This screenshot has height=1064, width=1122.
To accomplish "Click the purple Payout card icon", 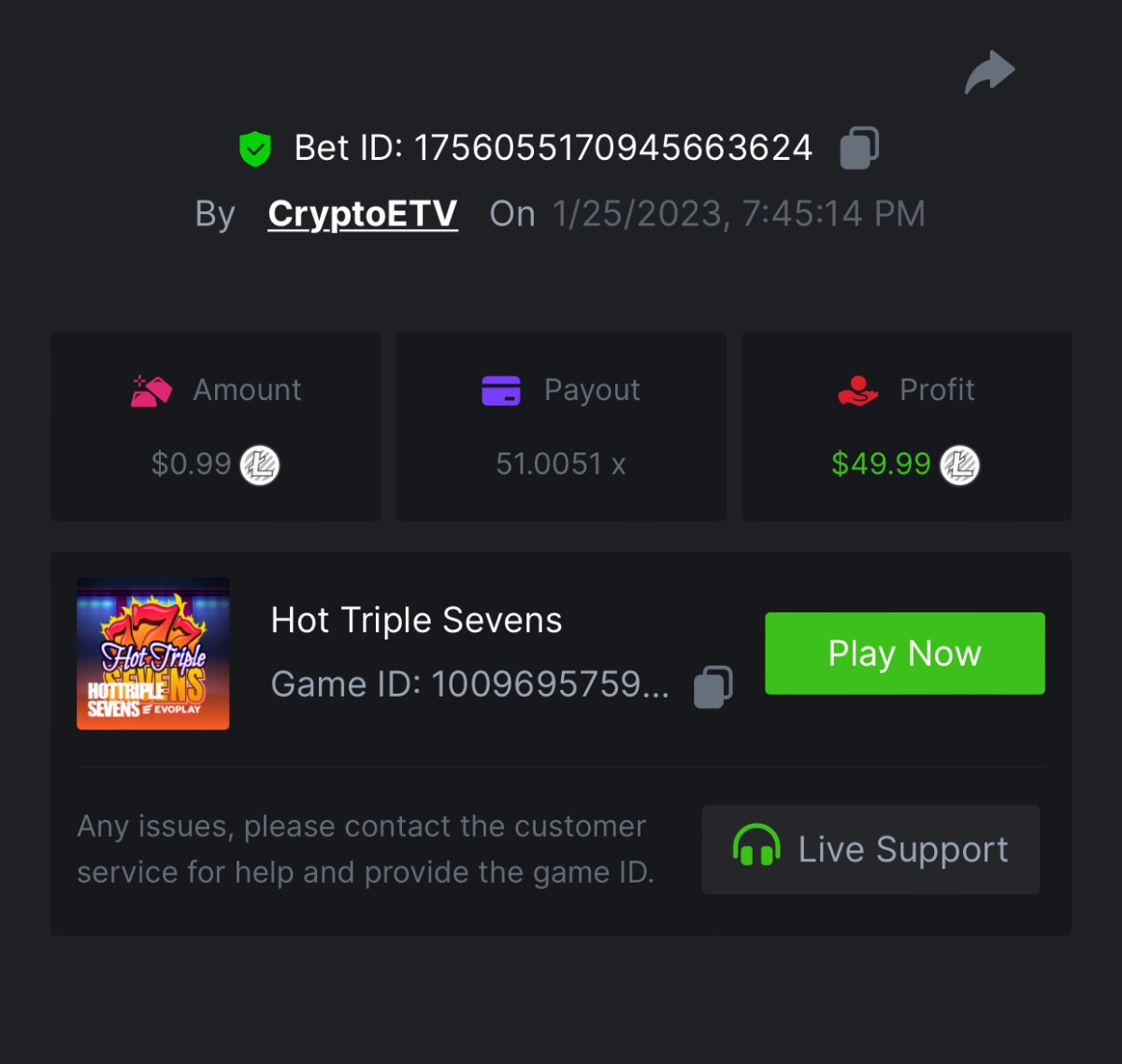I will [501, 391].
